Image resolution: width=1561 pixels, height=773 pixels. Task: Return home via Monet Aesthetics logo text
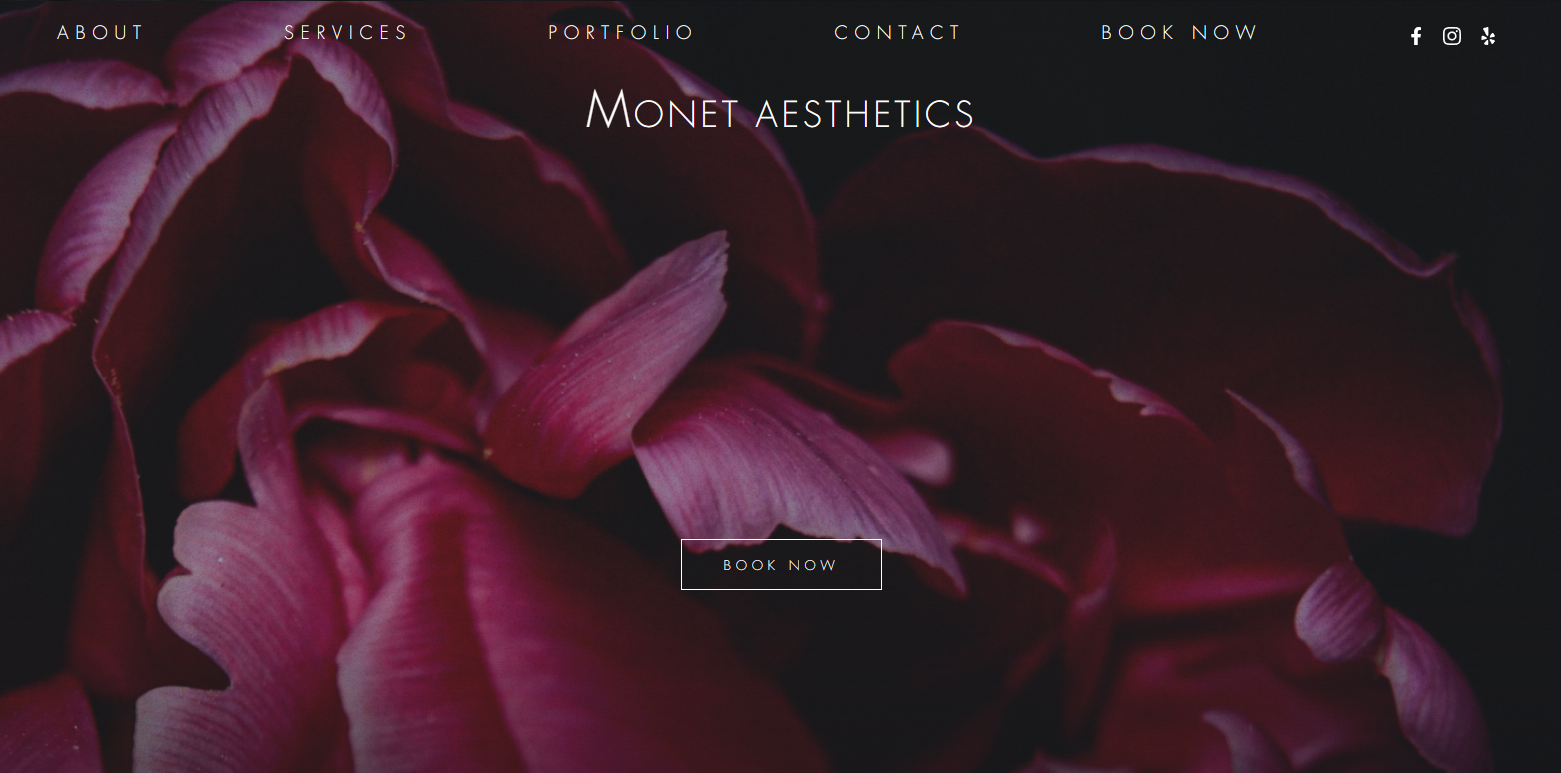click(780, 110)
